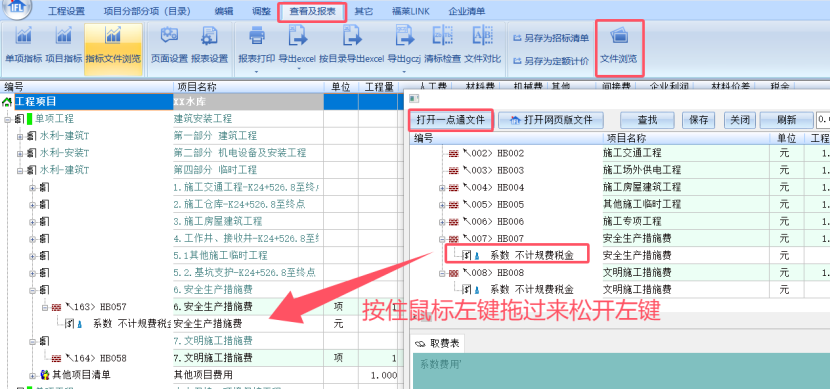831x389 pixels.
Task: Open dropdown arrow under 导出gczj
Action: [x=404, y=71]
